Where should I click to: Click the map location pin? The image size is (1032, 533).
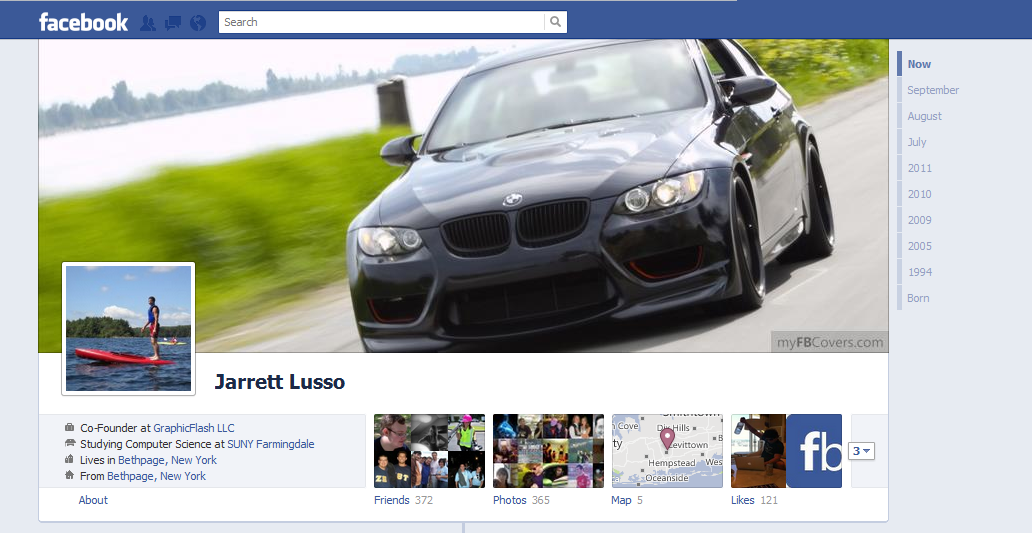point(667,438)
